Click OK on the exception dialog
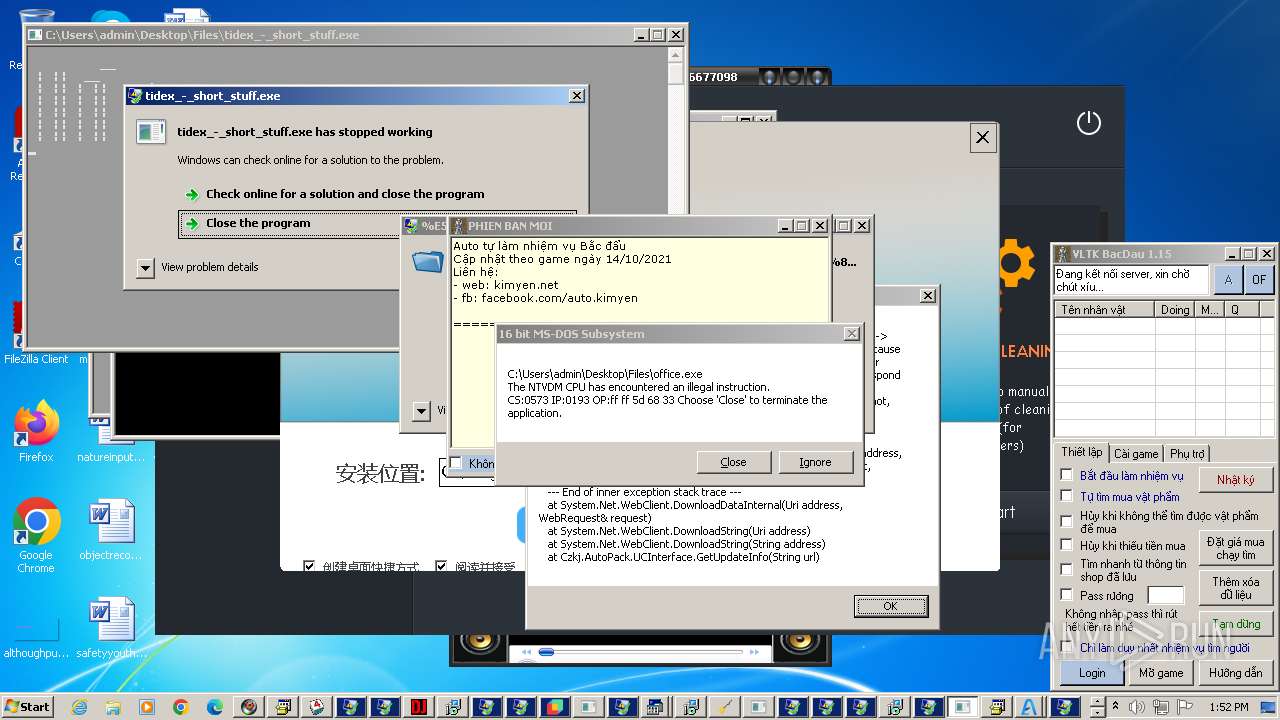Image resolution: width=1280 pixels, height=720 pixels. (890, 606)
